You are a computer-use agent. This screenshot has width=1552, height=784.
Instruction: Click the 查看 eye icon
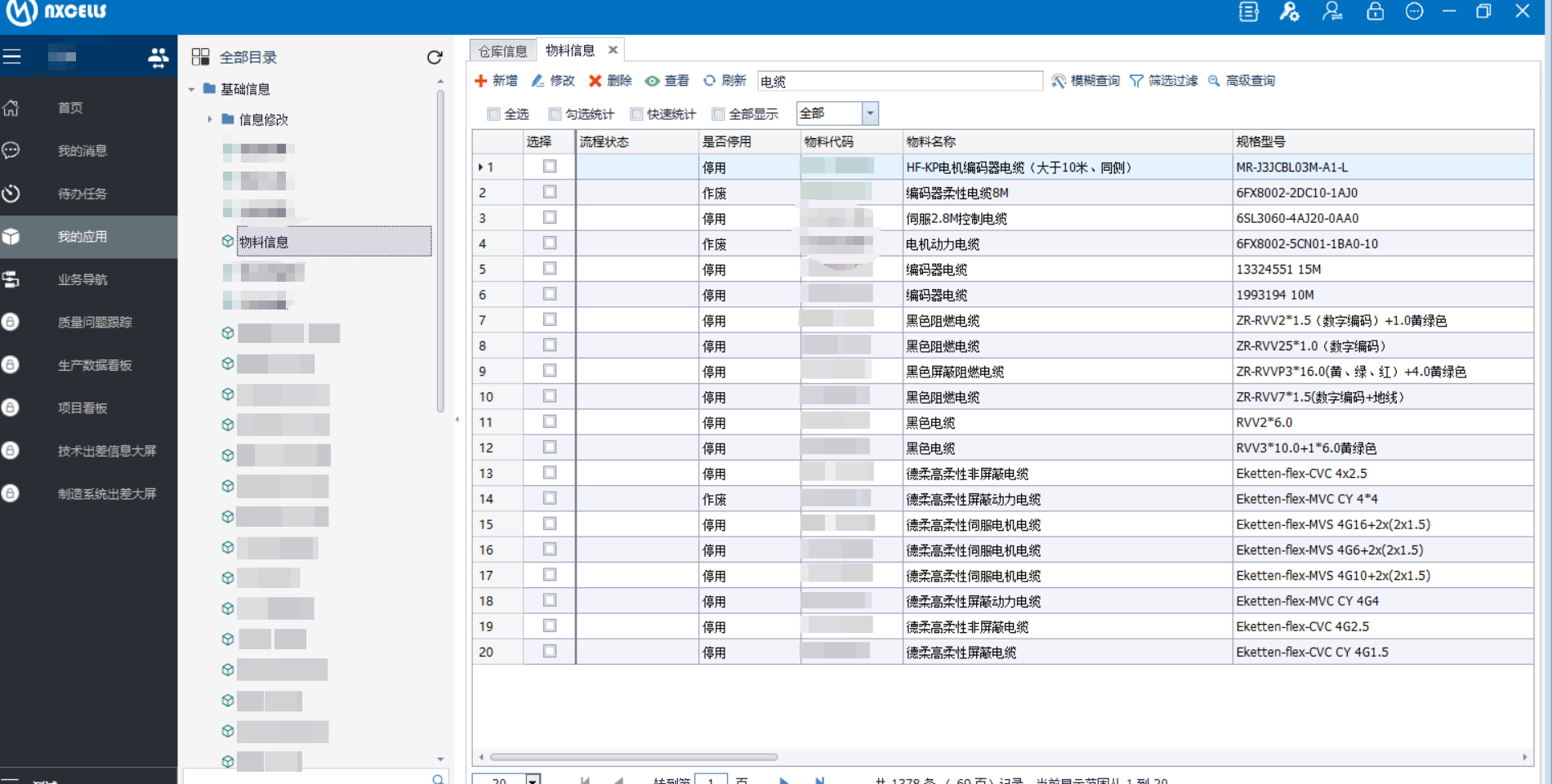coord(653,81)
